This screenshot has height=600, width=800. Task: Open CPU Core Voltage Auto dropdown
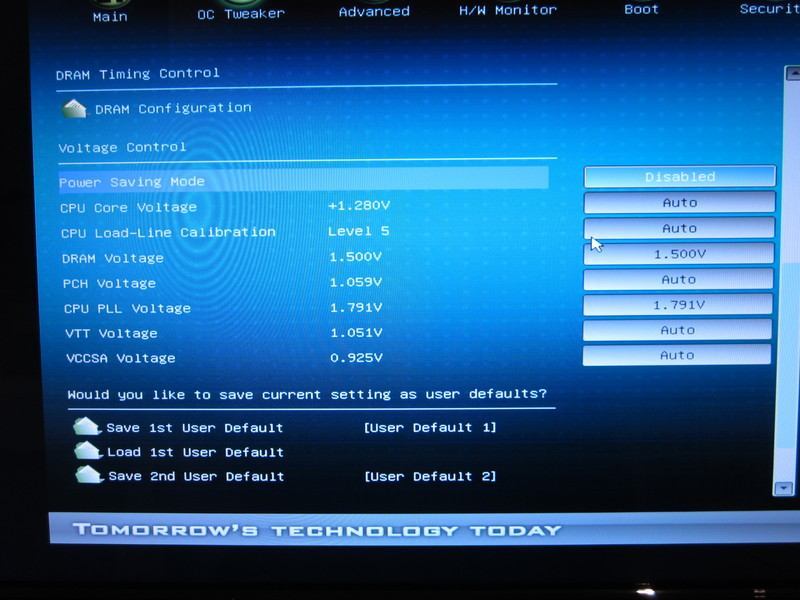pos(680,202)
